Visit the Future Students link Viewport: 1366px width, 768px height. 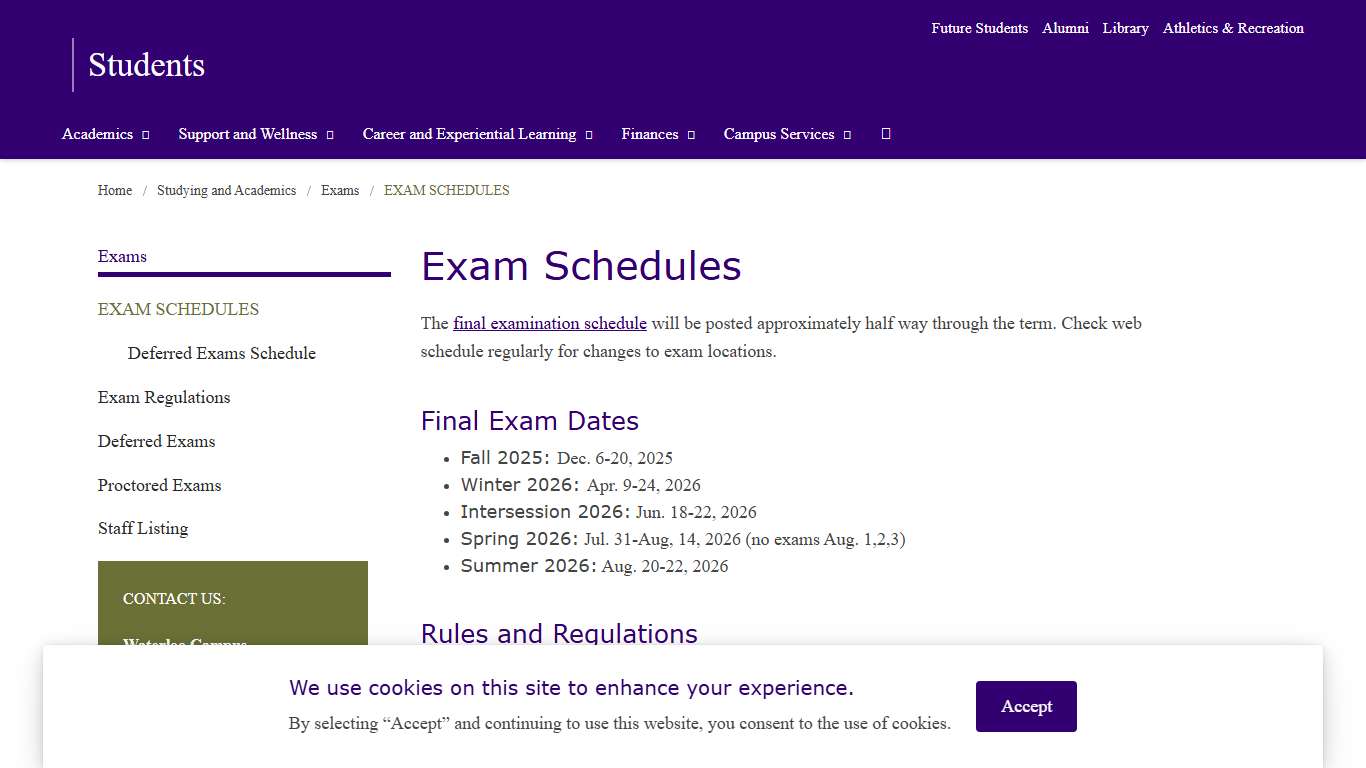coord(979,28)
